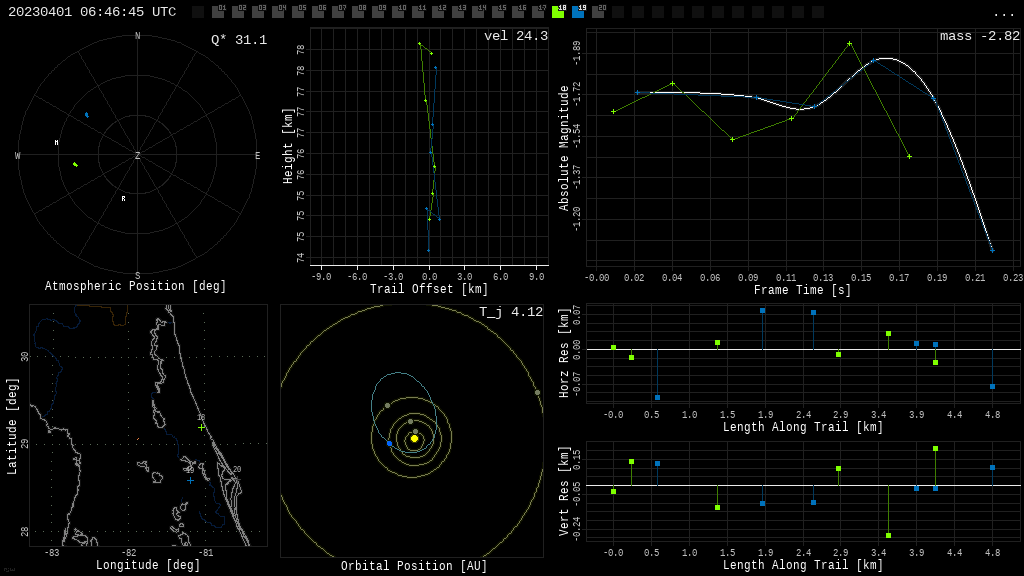Screen dimensions: 1024x576
Task: Click the zenith Z at polar plot center
Action: click(x=137, y=156)
